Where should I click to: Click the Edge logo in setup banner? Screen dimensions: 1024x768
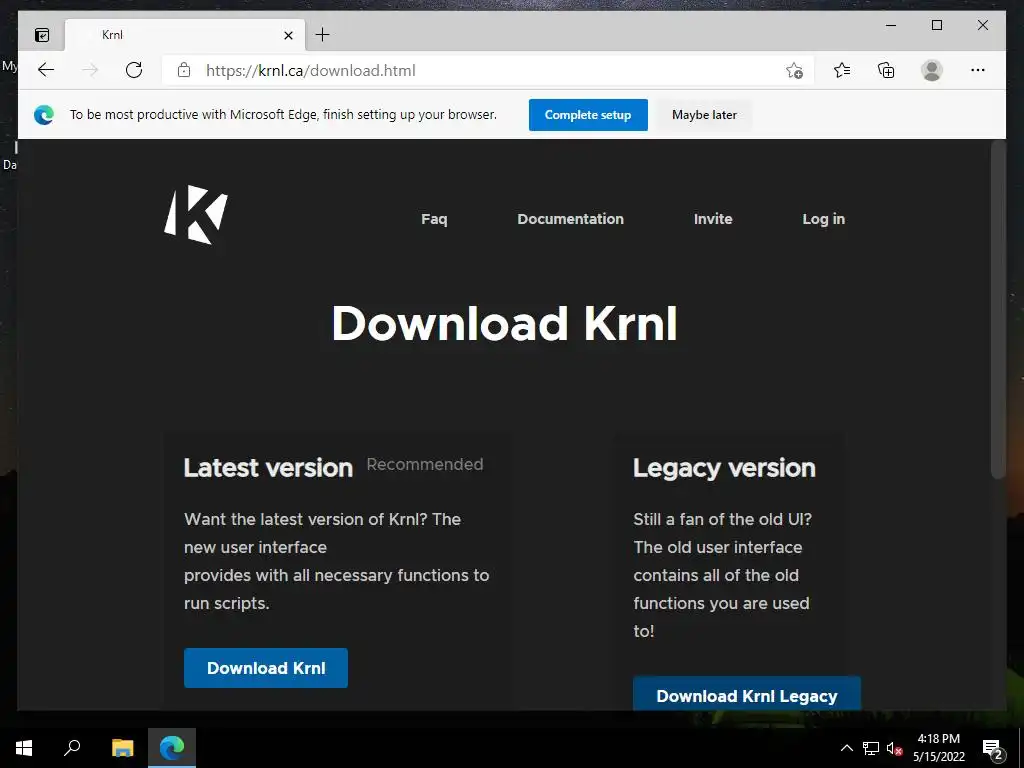[44, 115]
